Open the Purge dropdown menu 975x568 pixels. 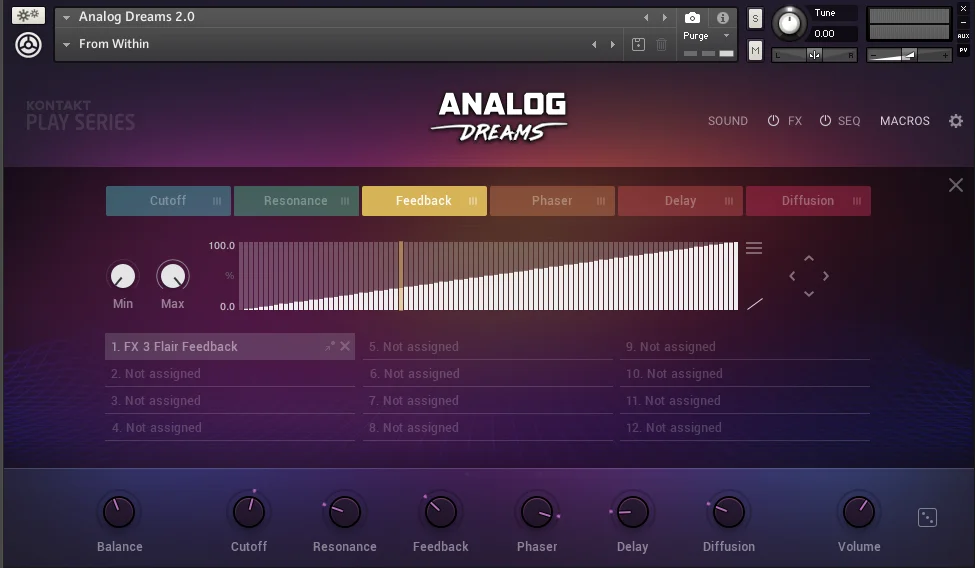point(706,35)
